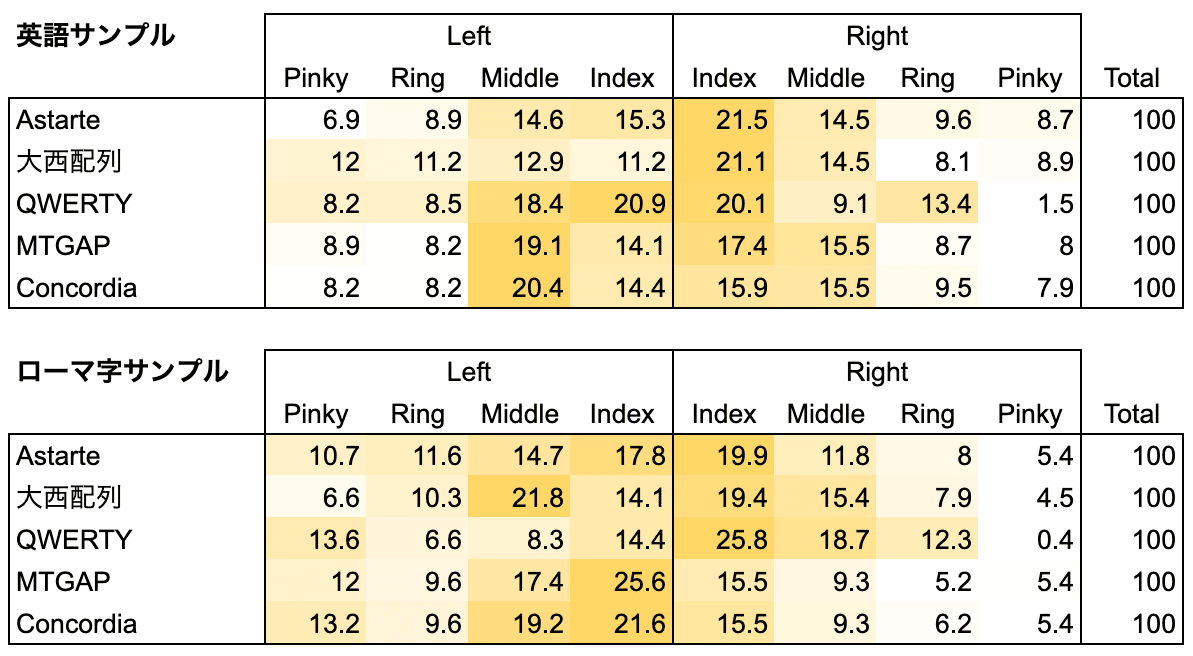Click Astarte right index value 21.5
This screenshot has height=656, width=1193.
[x=724, y=120]
